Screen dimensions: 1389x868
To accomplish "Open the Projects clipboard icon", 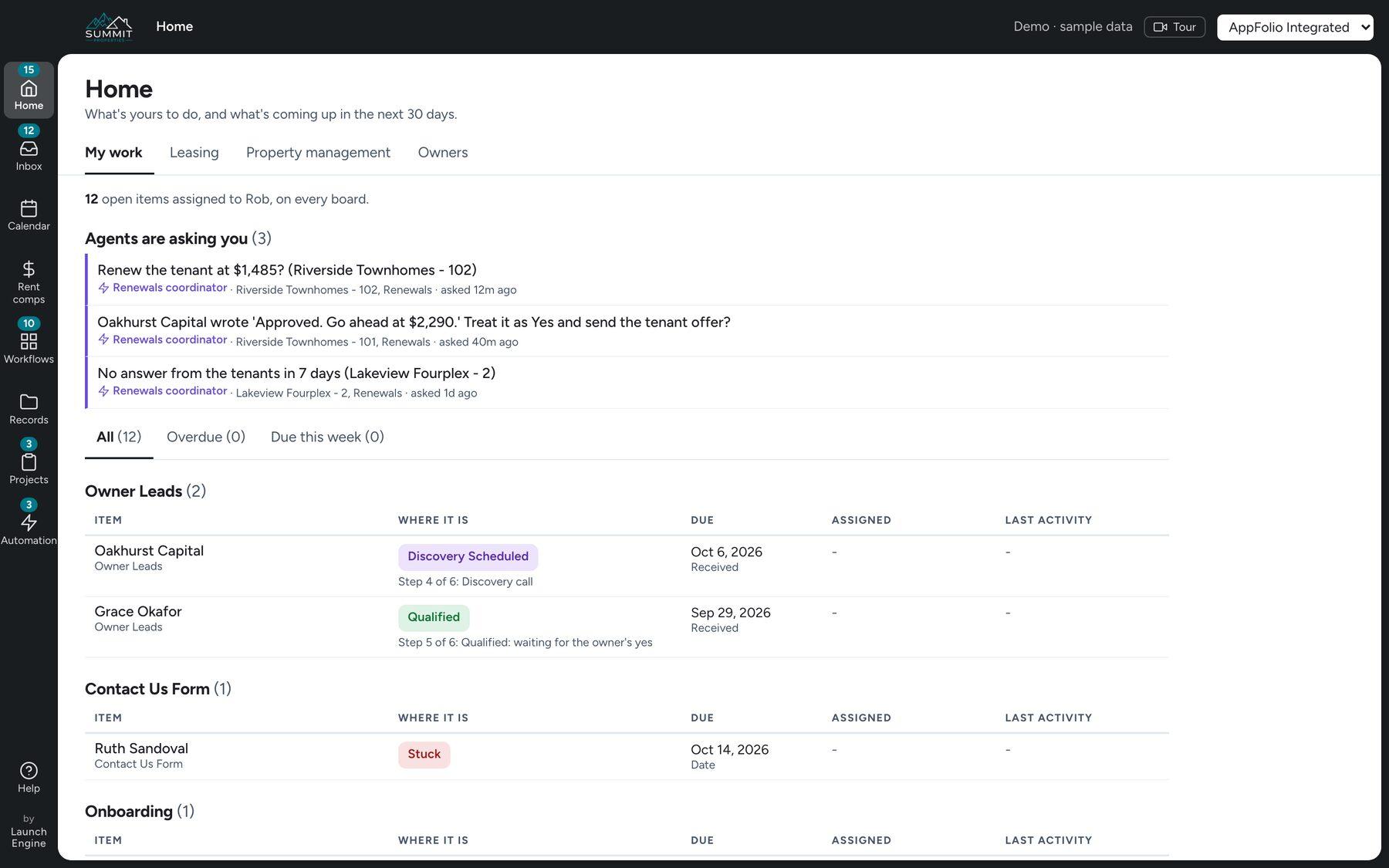I will pos(29,463).
